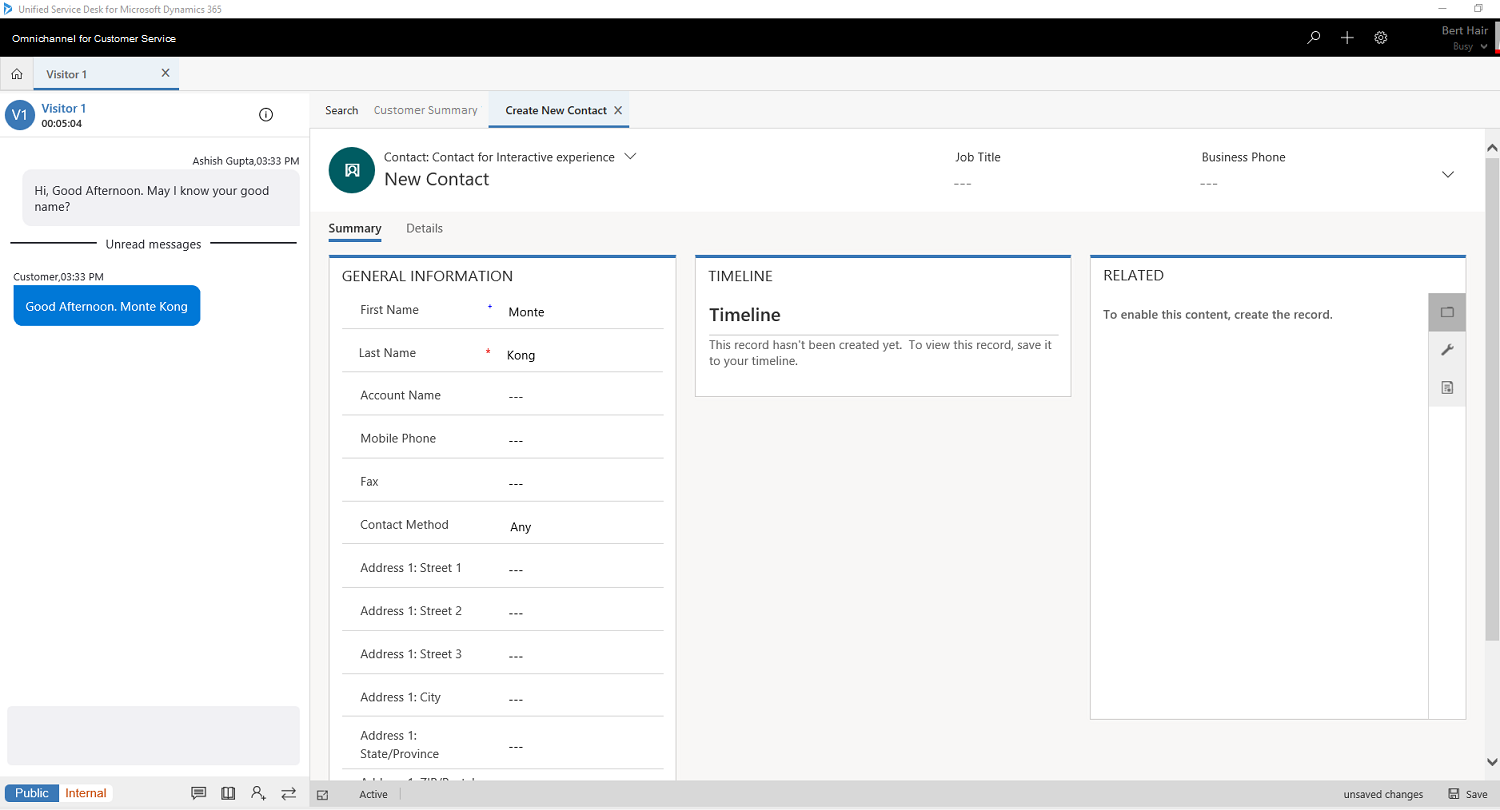Open the folder icon in Related panel
Viewport: 1500px width, 810px height.
point(1447,312)
